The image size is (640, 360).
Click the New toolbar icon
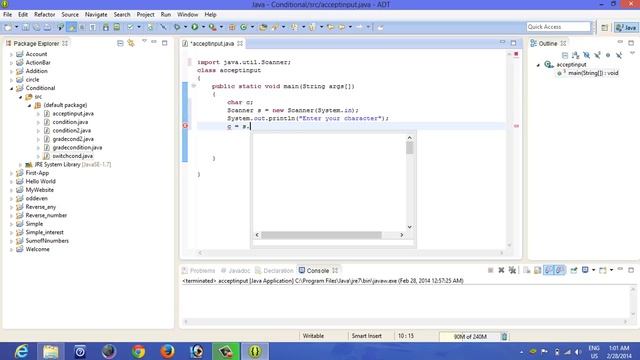point(8,27)
